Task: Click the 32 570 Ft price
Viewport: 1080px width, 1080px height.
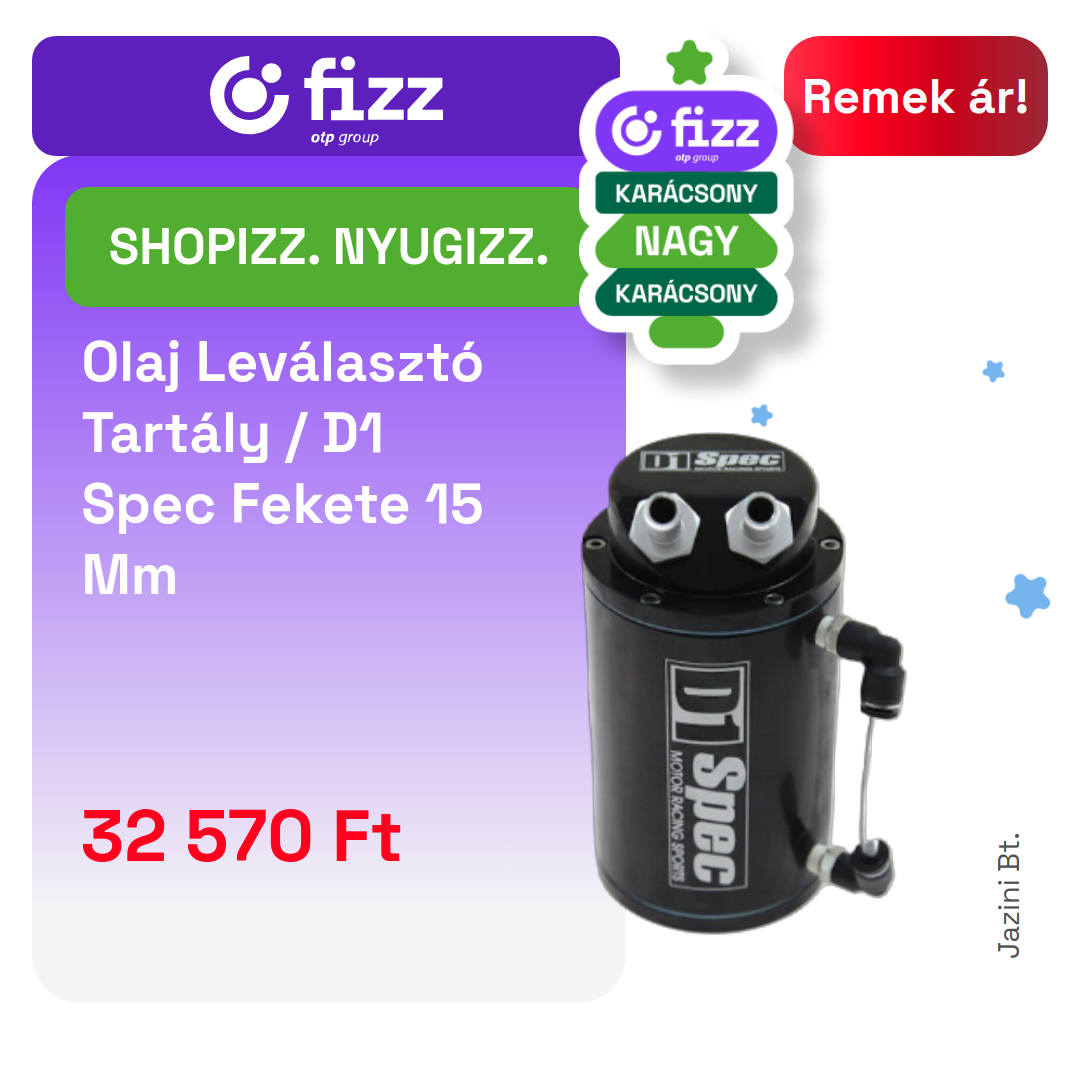Action: [241, 836]
